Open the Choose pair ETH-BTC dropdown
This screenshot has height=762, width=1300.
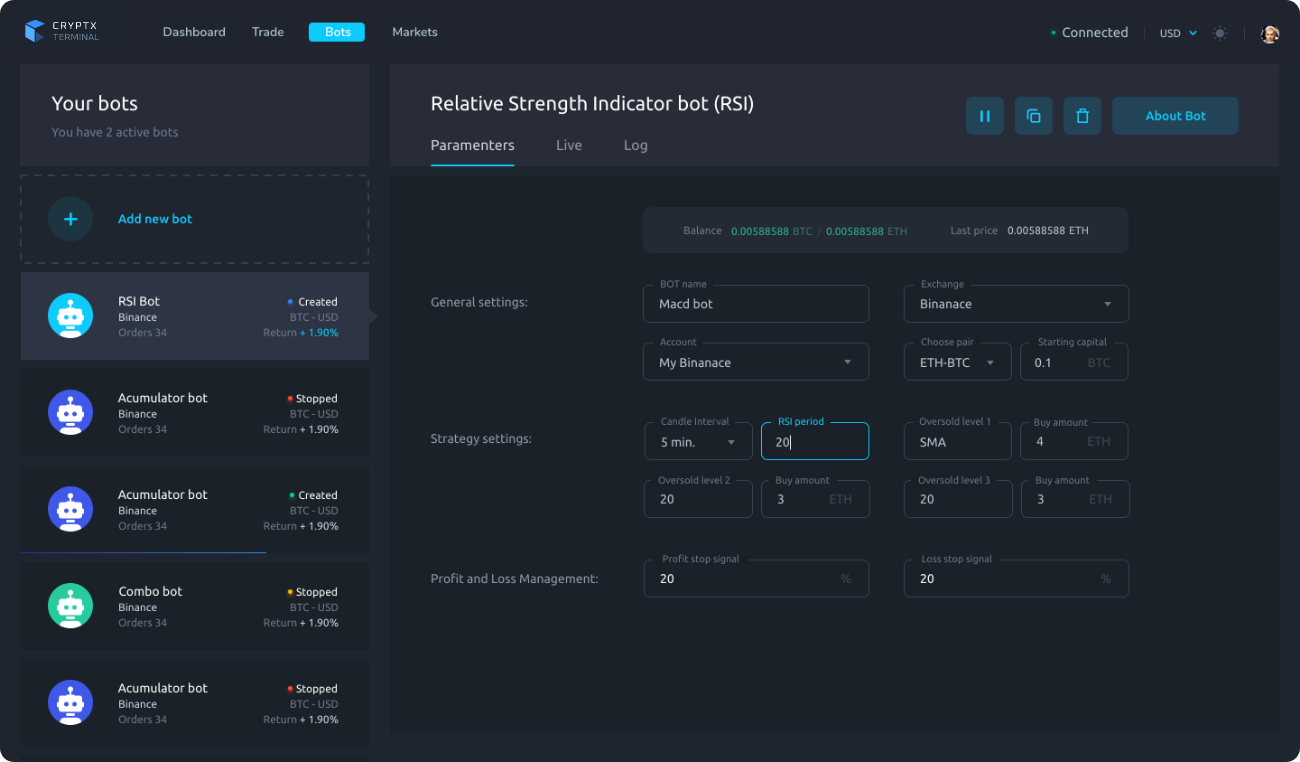(958, 362)
